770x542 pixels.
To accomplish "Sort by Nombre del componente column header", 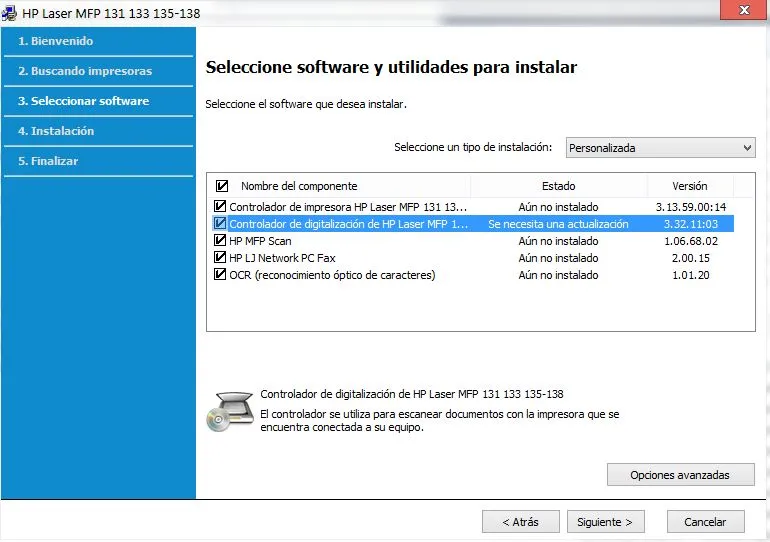I will pos(299,186).
